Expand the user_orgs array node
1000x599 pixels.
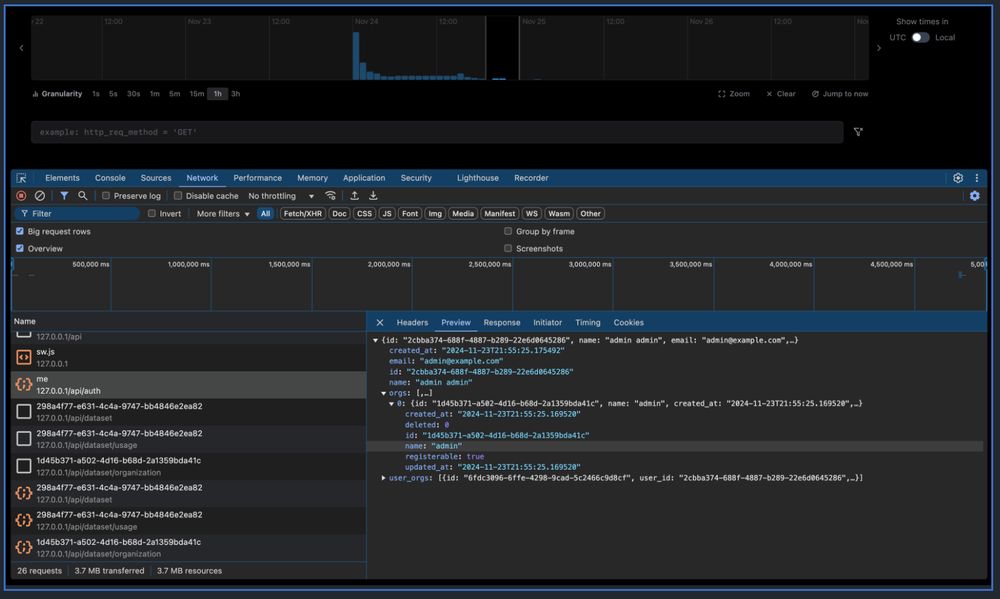pos(384,478)
